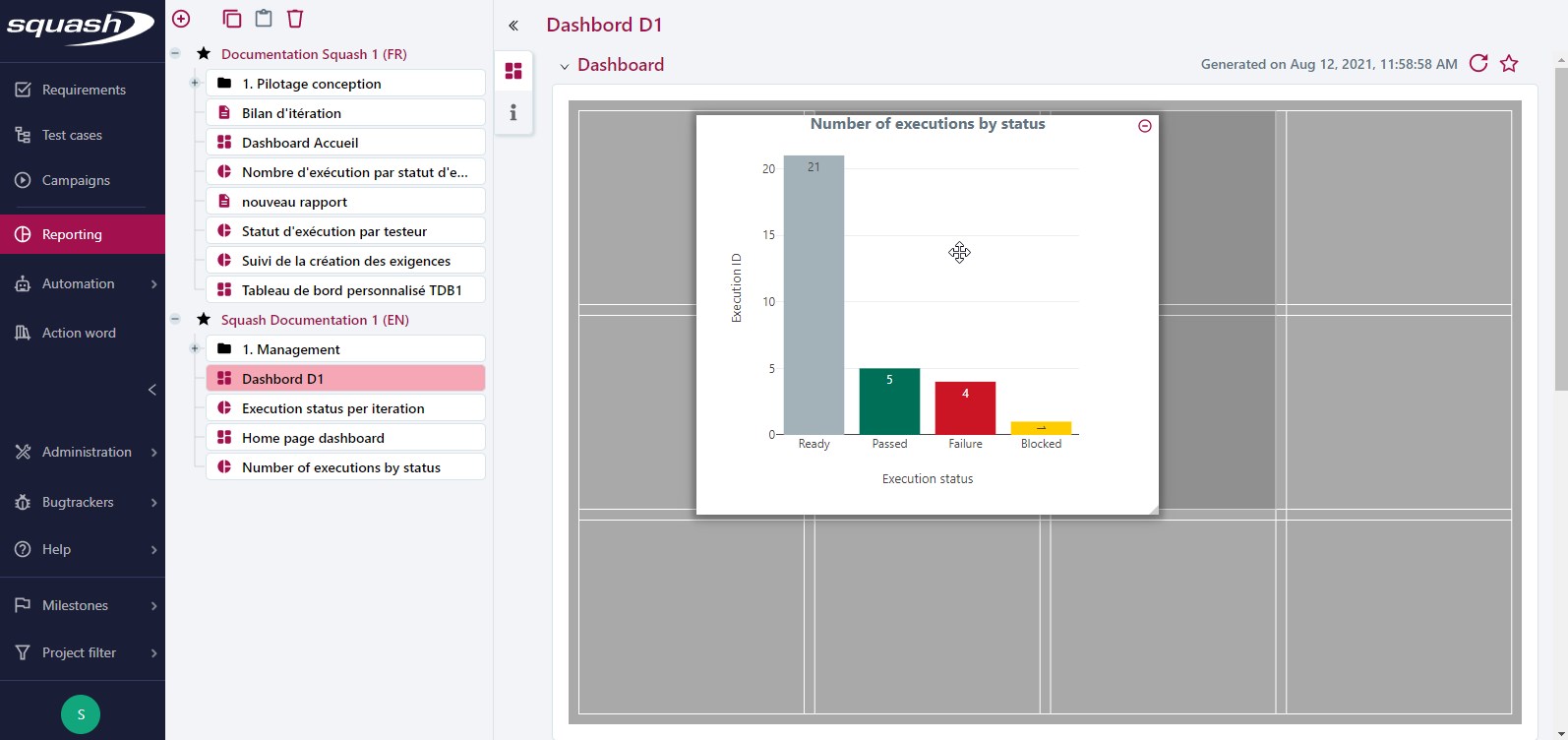Select the dashboard view tab icon

tap(513, 72)
